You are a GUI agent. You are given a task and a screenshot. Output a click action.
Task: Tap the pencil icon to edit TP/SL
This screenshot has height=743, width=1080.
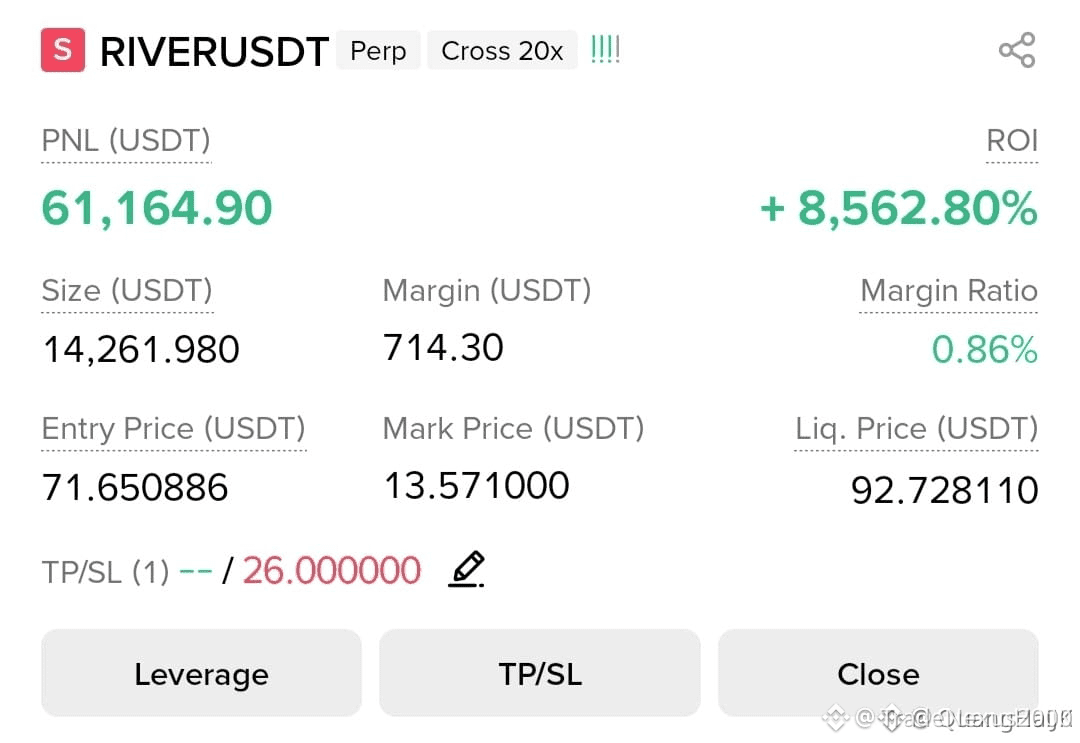point(466,569)
